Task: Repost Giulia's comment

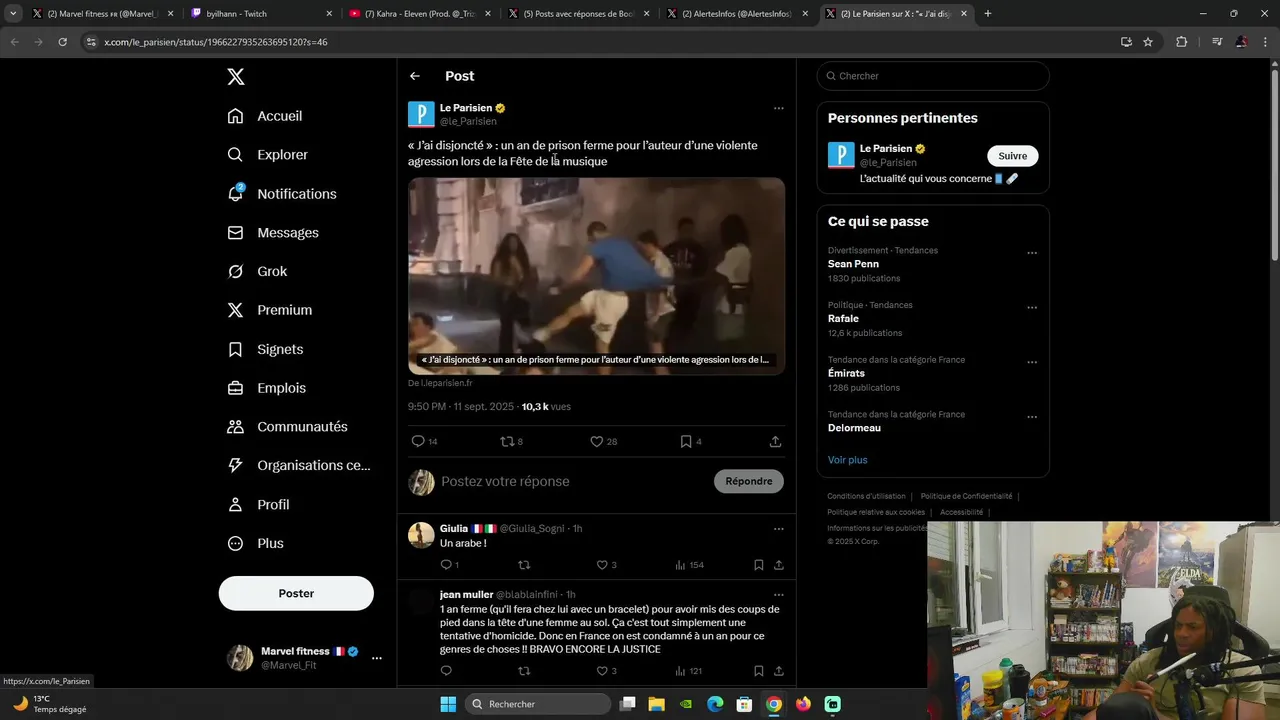Action: pos(524,565)
